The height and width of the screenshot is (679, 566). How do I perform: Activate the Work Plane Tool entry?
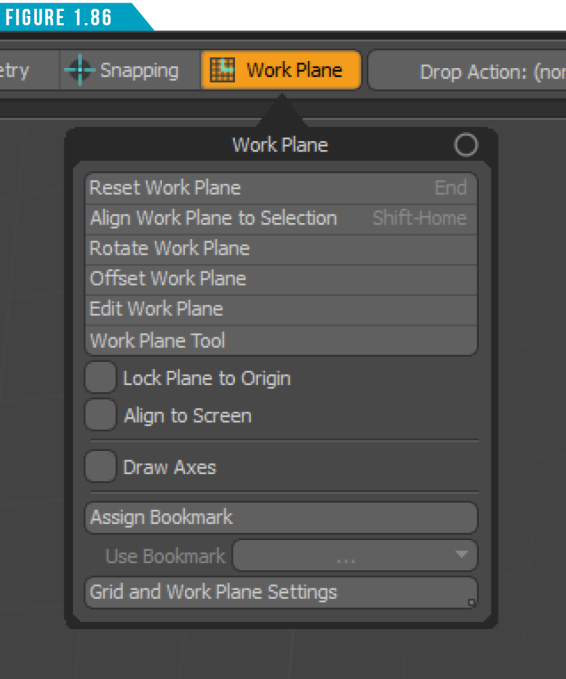(281, 340)
